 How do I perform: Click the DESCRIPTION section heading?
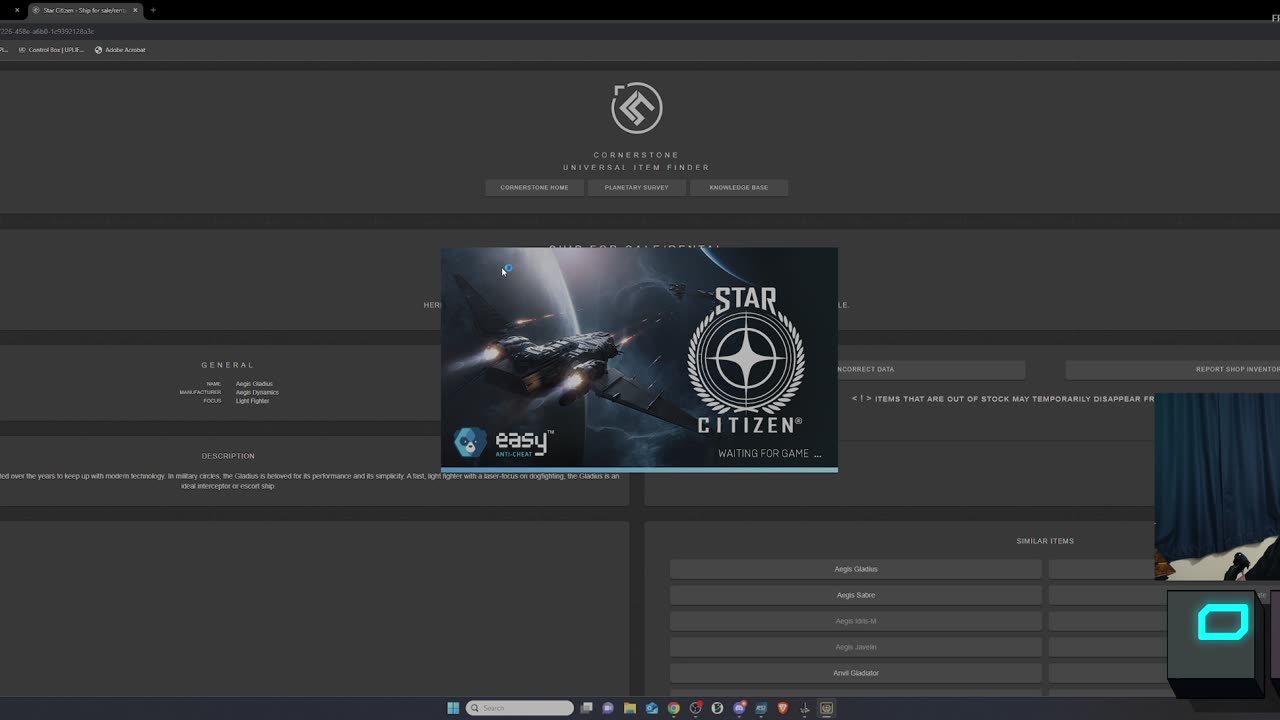click(x=228, y=456)
